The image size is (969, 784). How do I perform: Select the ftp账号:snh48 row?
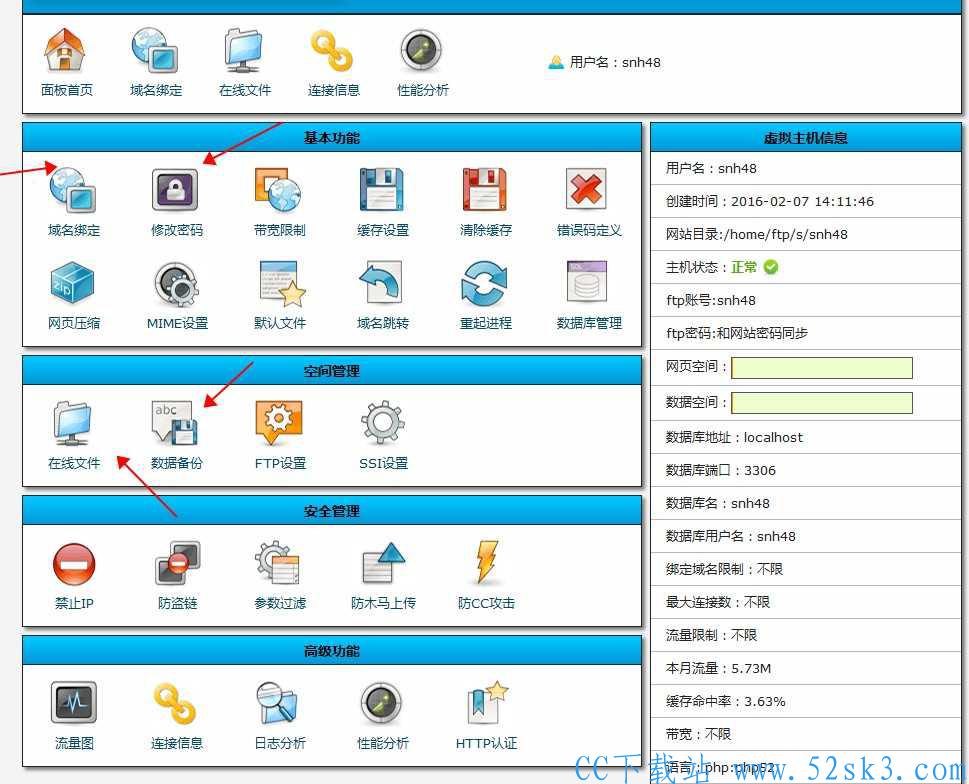[806, 300]
